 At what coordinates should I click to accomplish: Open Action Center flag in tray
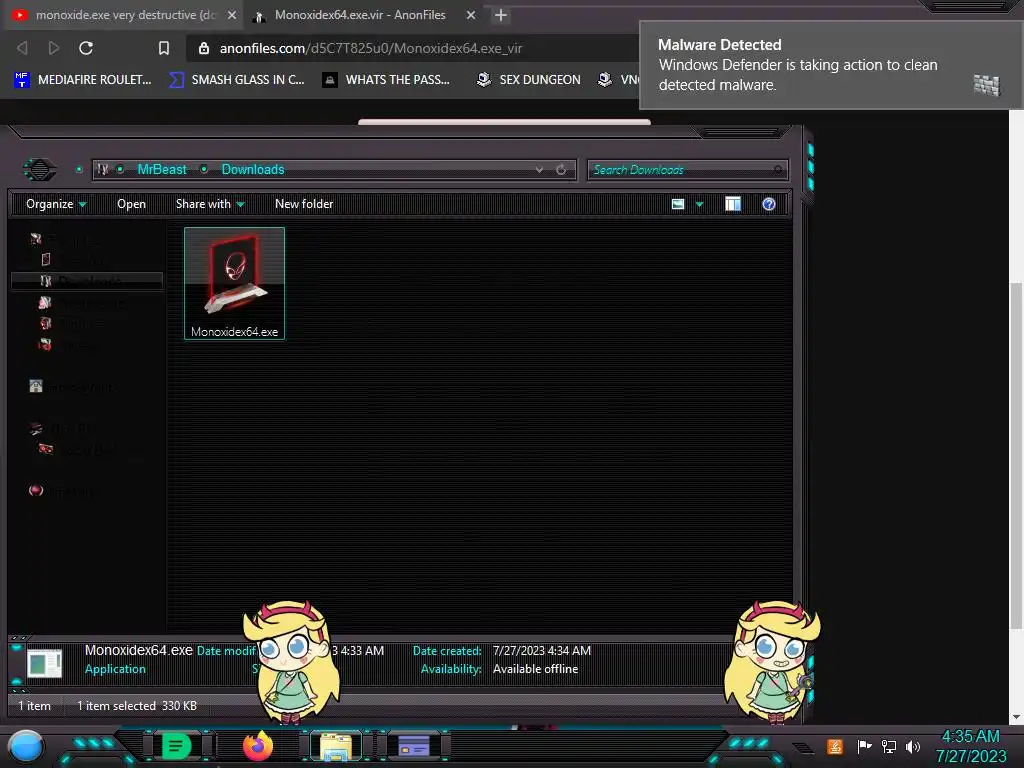click(864, 746)
